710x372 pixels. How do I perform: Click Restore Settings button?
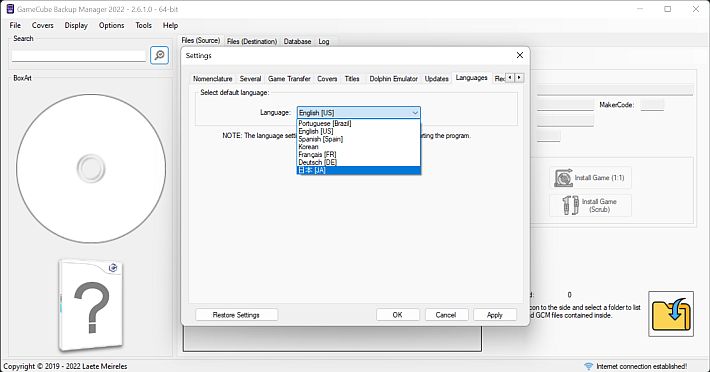(236, 315)
